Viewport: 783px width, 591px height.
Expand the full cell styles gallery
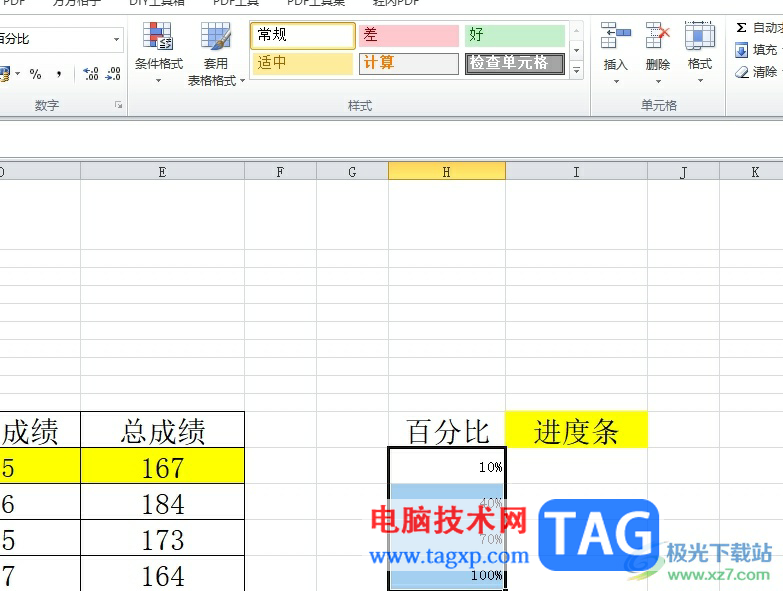pyautogui.click(x=576, y=70)
